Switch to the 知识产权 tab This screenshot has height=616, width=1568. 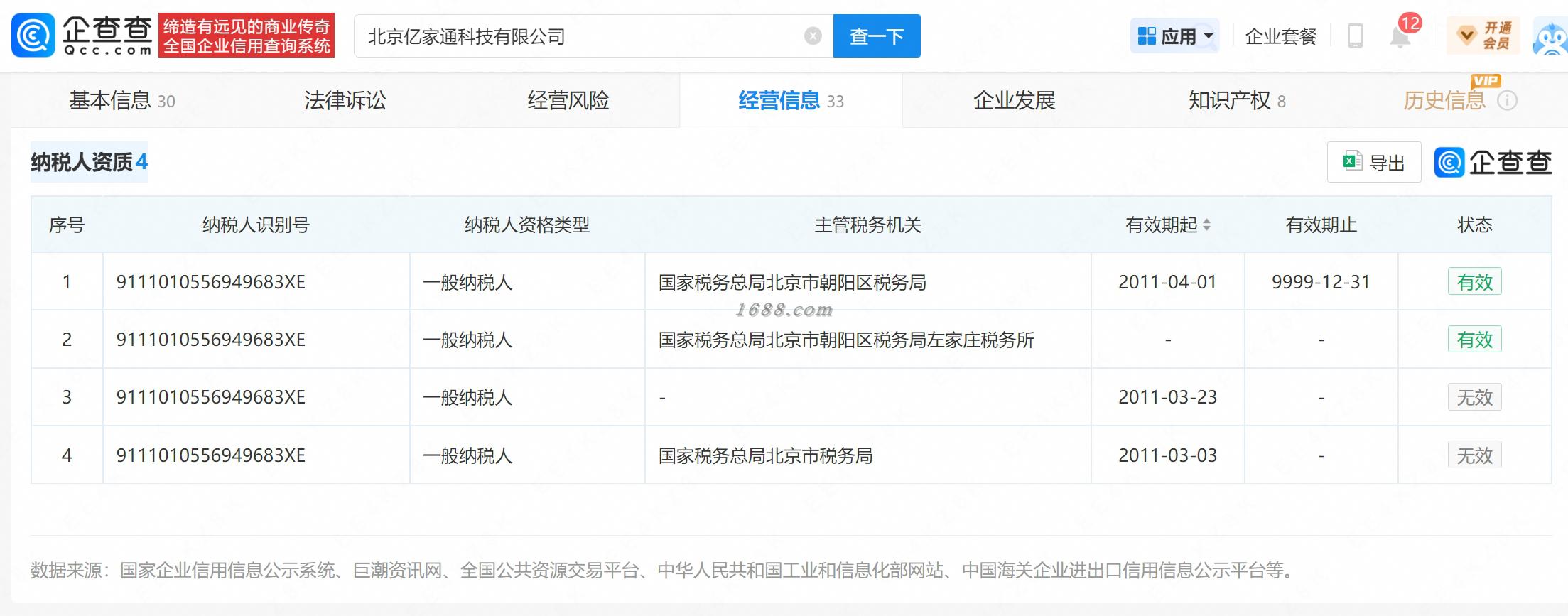(x=1237, y=101)
